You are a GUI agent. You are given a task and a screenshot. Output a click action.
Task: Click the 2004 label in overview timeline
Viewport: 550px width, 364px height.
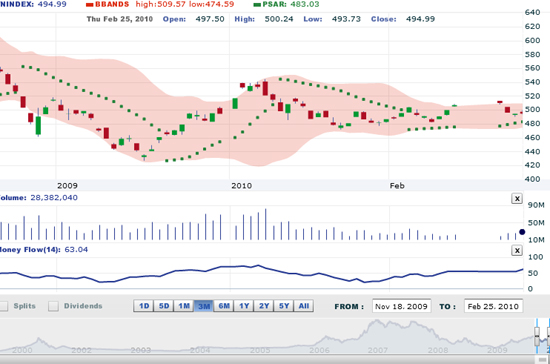200,350
